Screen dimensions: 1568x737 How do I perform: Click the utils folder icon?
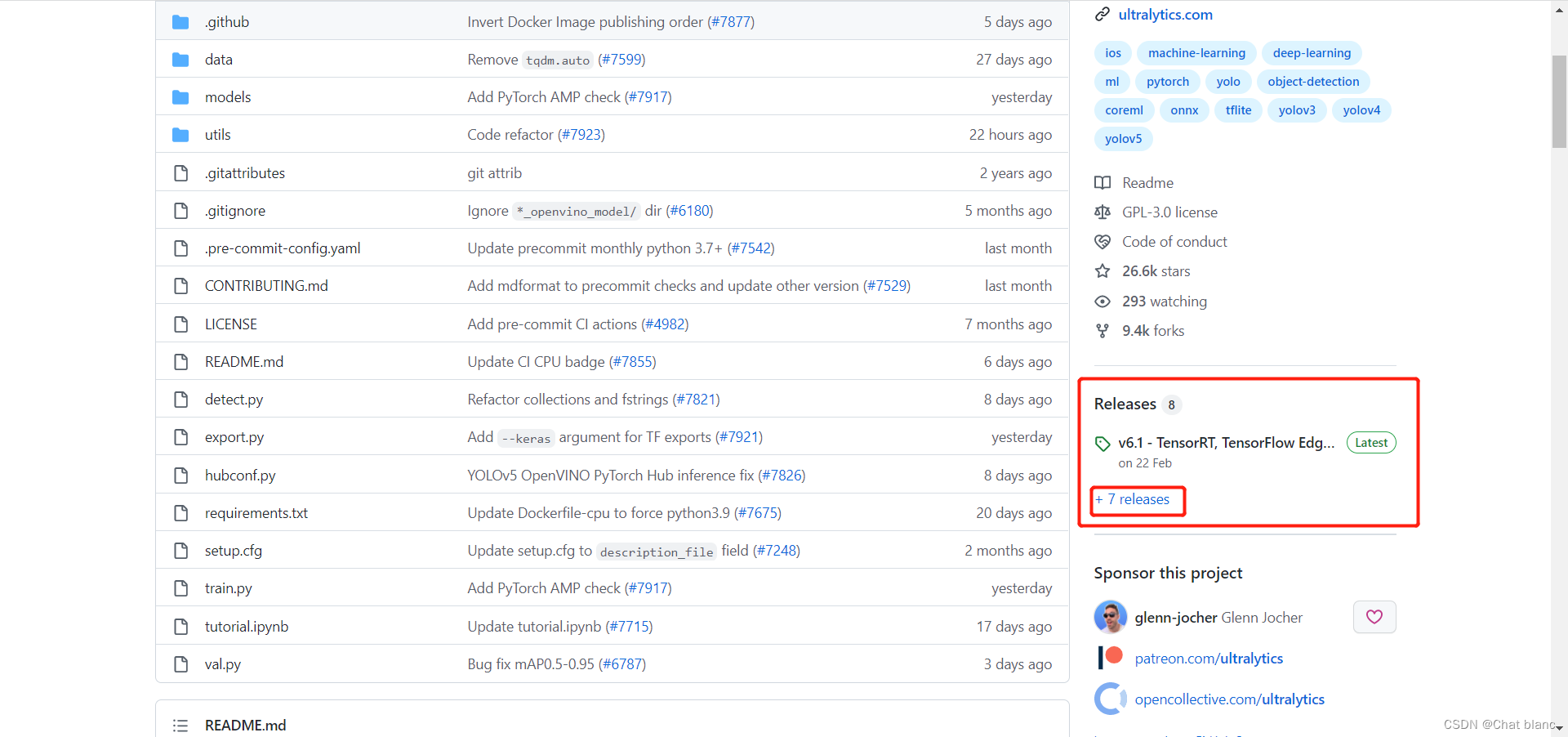(x=180, y=135)
